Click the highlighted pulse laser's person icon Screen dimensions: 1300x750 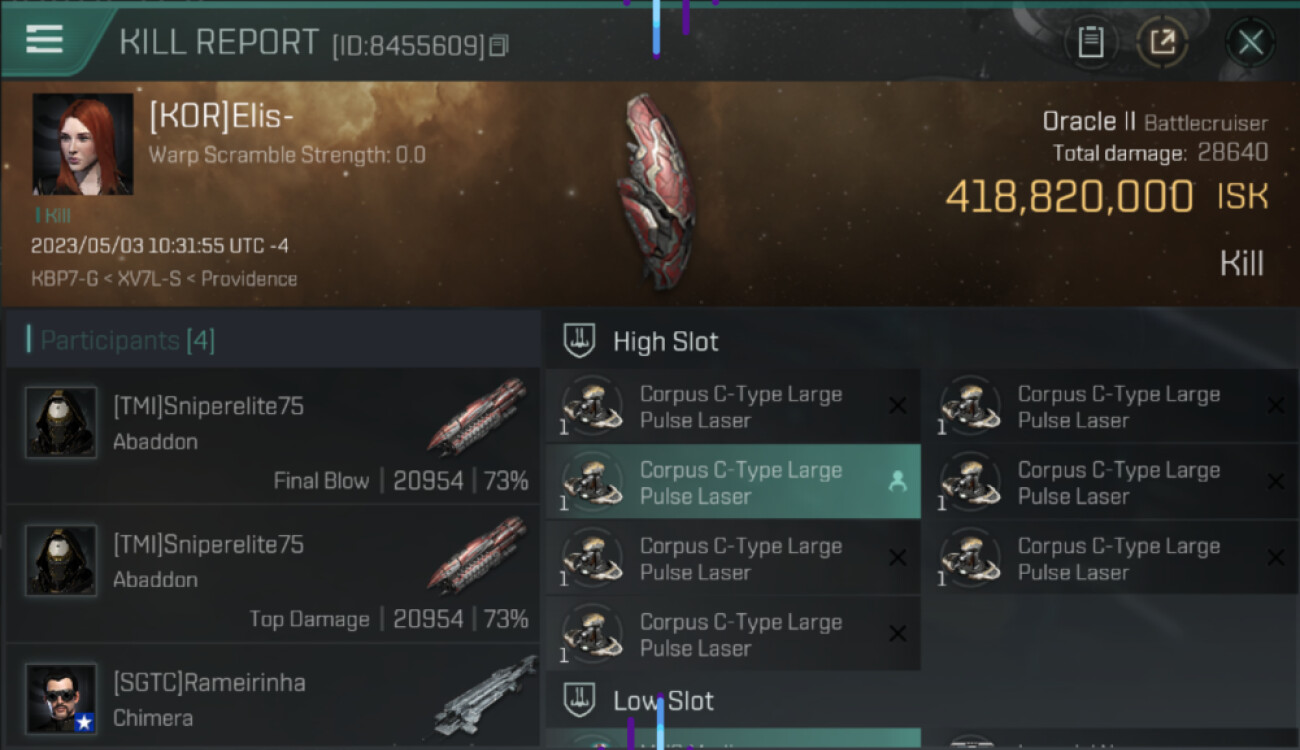point(897,482)
